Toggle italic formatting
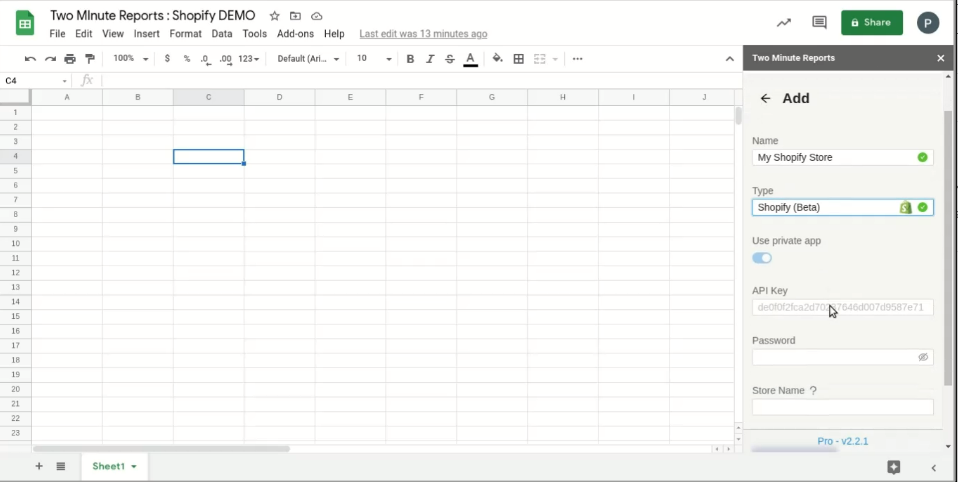The width and height of the screenshot is (958, 482). pyautogui.click(x=430, y=59)
